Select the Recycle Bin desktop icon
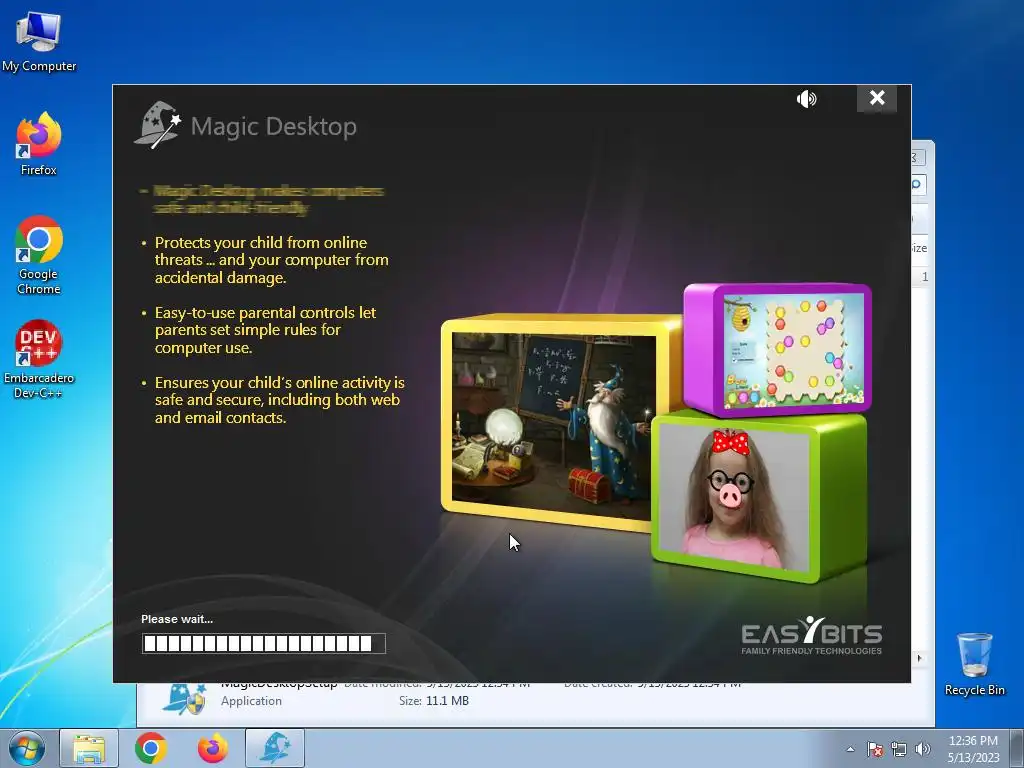This screenshot has width=1024, height=768. pos(974,664)
